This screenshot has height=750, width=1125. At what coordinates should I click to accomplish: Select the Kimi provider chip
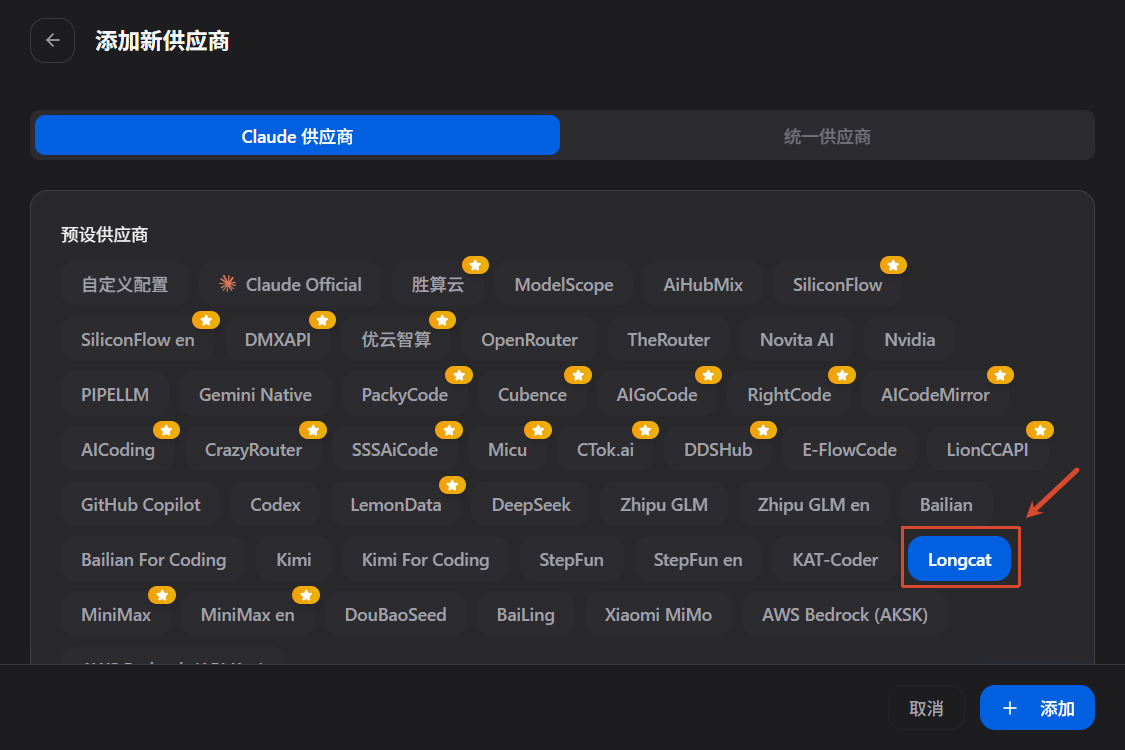click(x=294, y=560)
